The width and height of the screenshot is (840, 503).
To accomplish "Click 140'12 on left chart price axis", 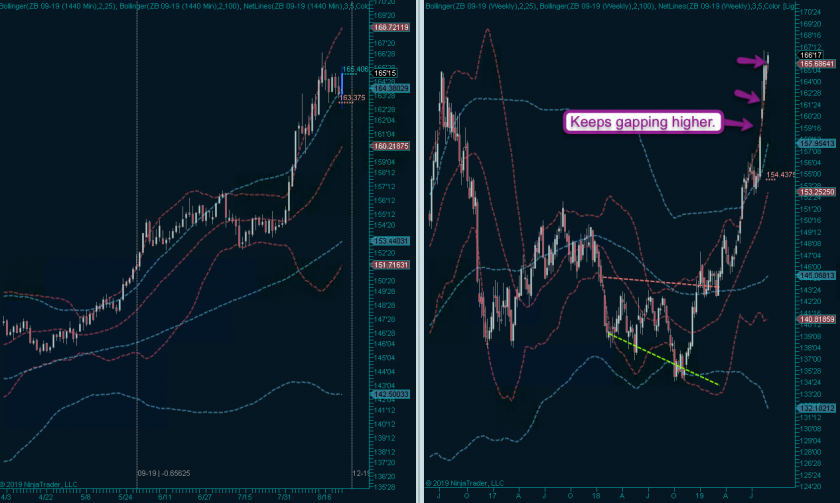I will pyautogui.click(x=385, y=424).
